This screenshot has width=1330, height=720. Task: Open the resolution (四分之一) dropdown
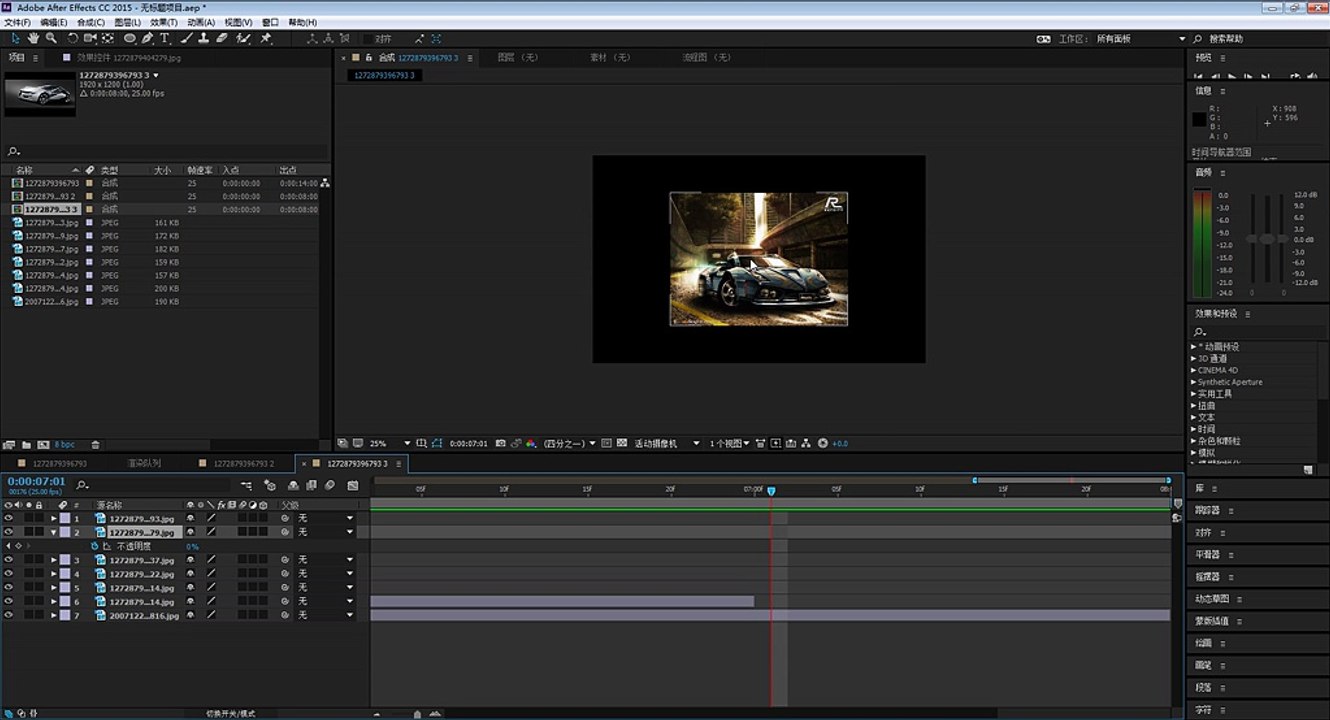coord(570,443)
